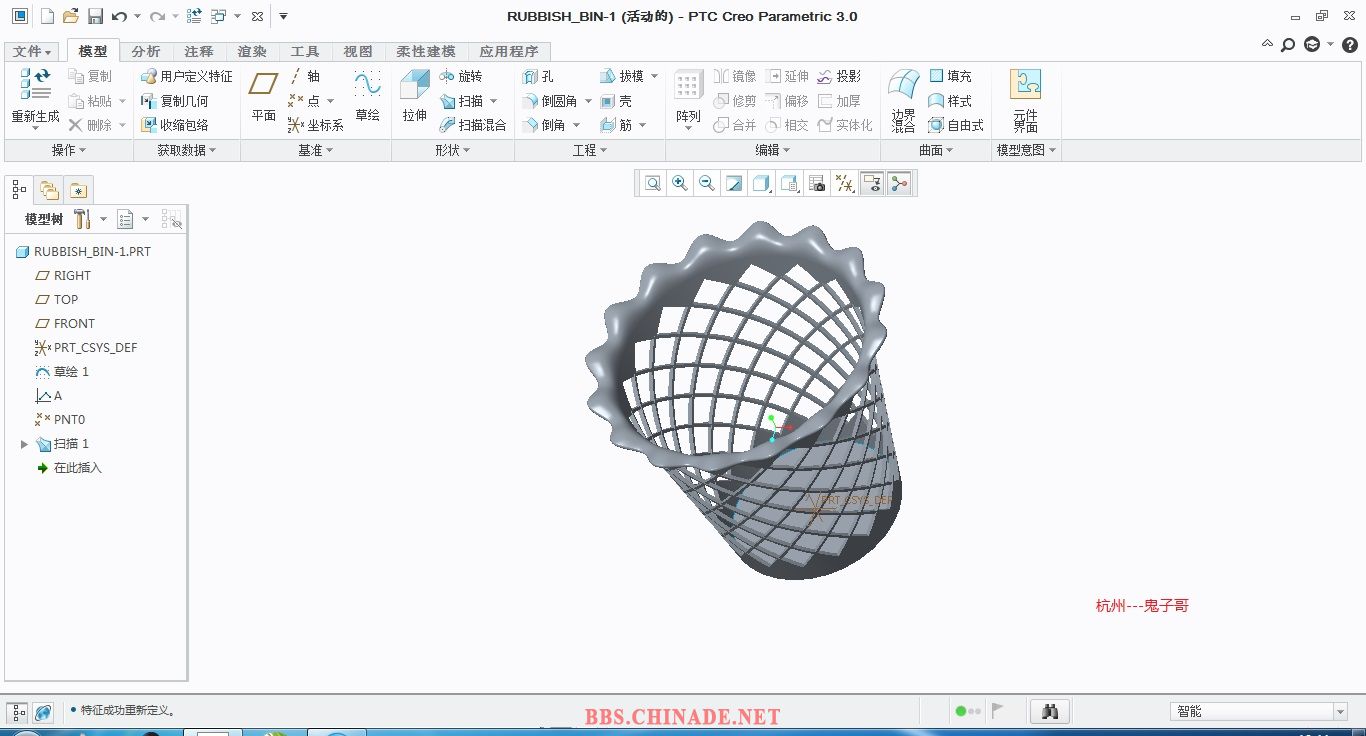Expand the 形状 group

453,150
